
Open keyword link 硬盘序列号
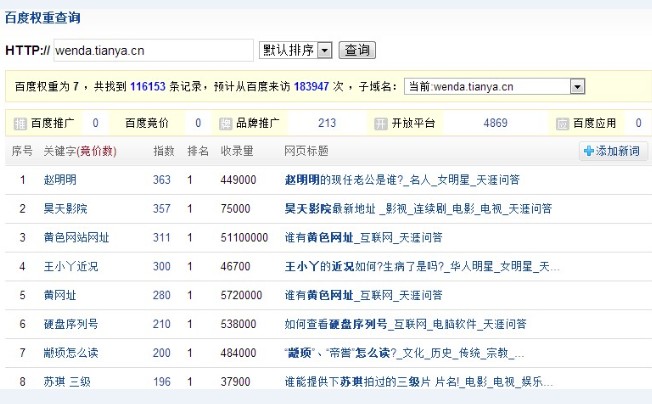point(71,324)
